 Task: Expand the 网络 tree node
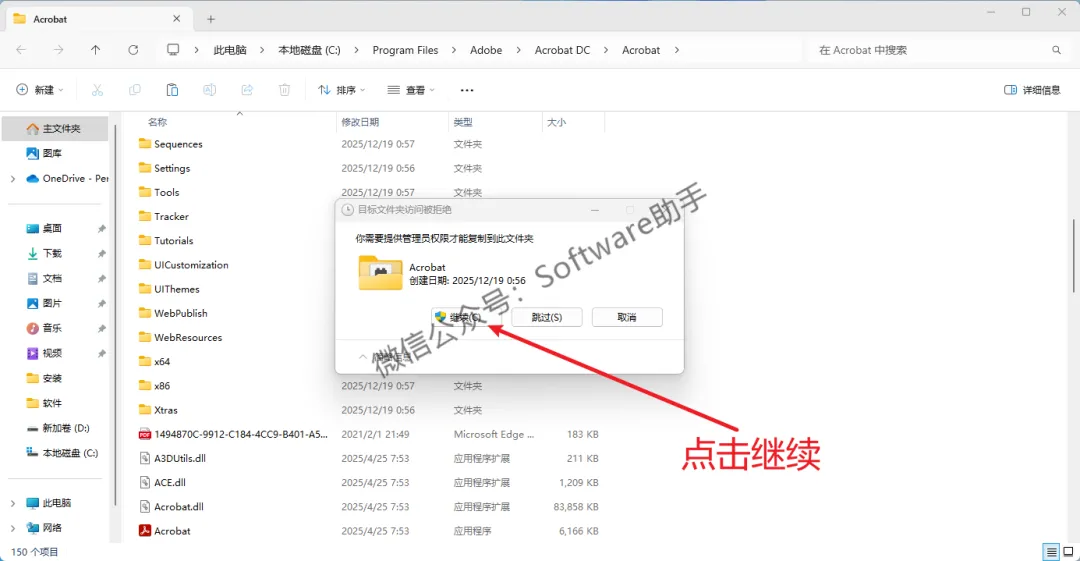point(12,528)
